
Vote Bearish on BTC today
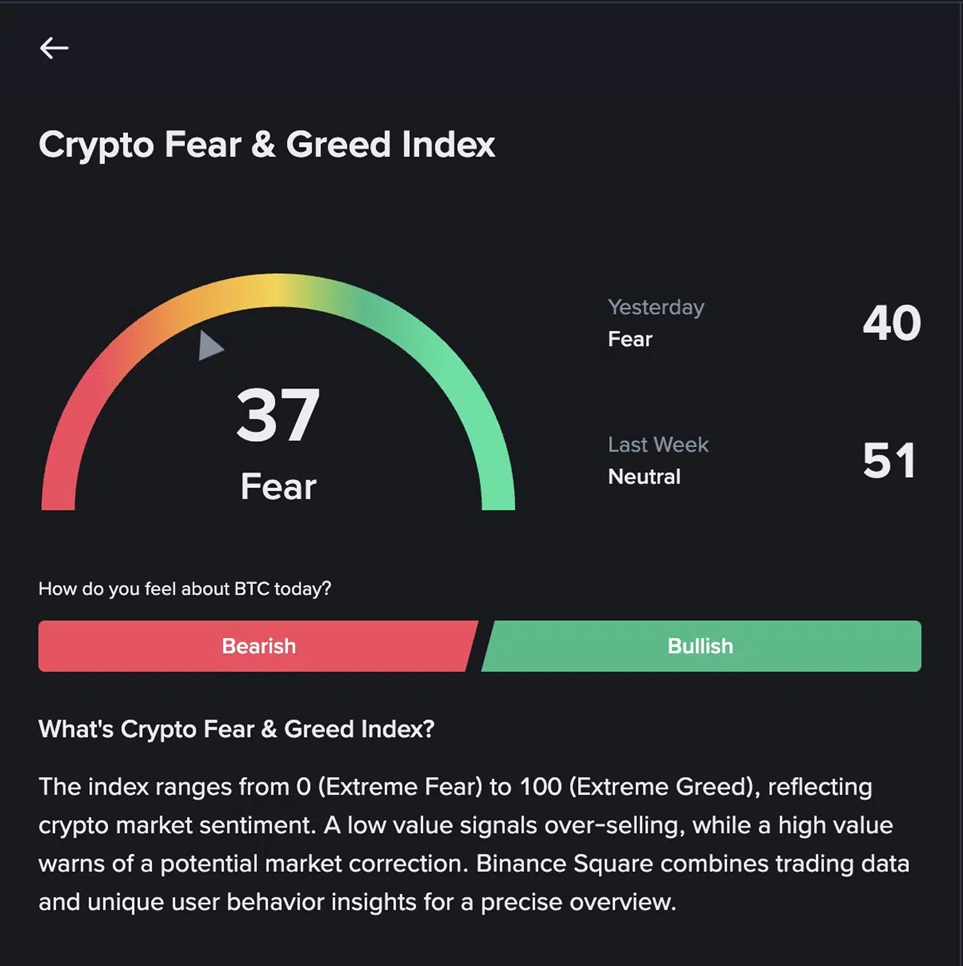point(258,646)
